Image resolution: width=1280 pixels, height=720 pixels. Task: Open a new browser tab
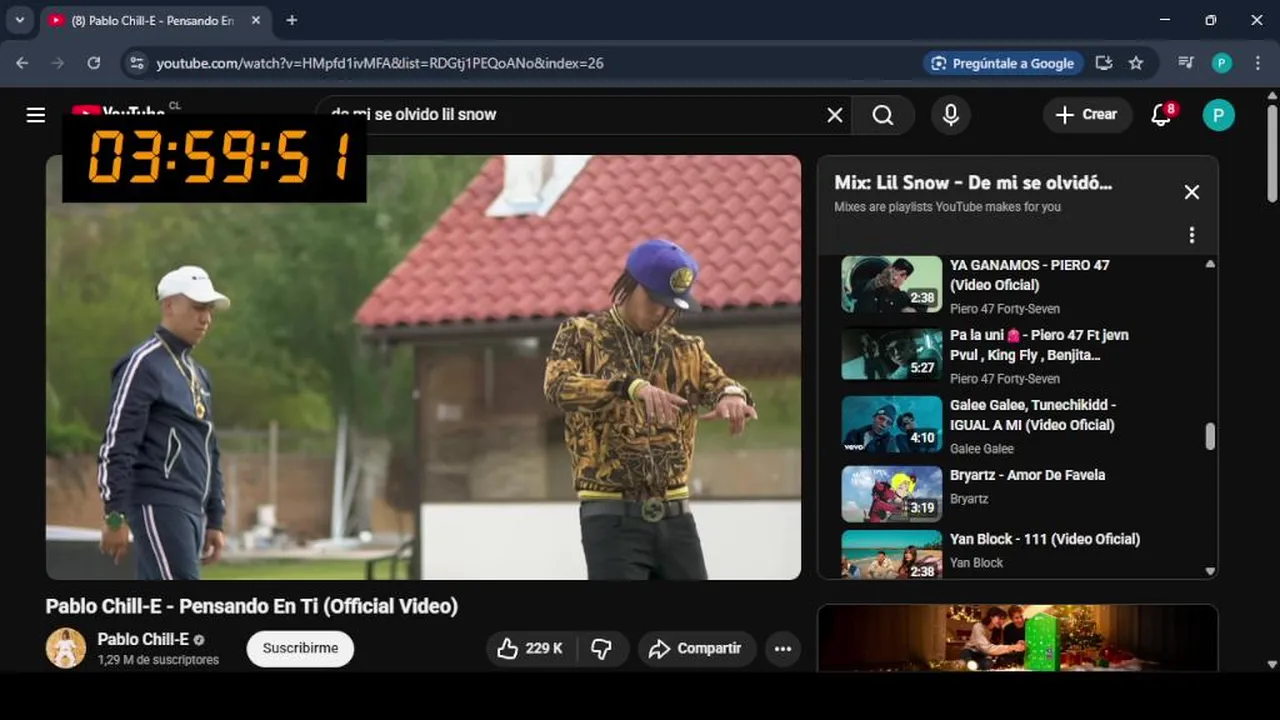291,20
